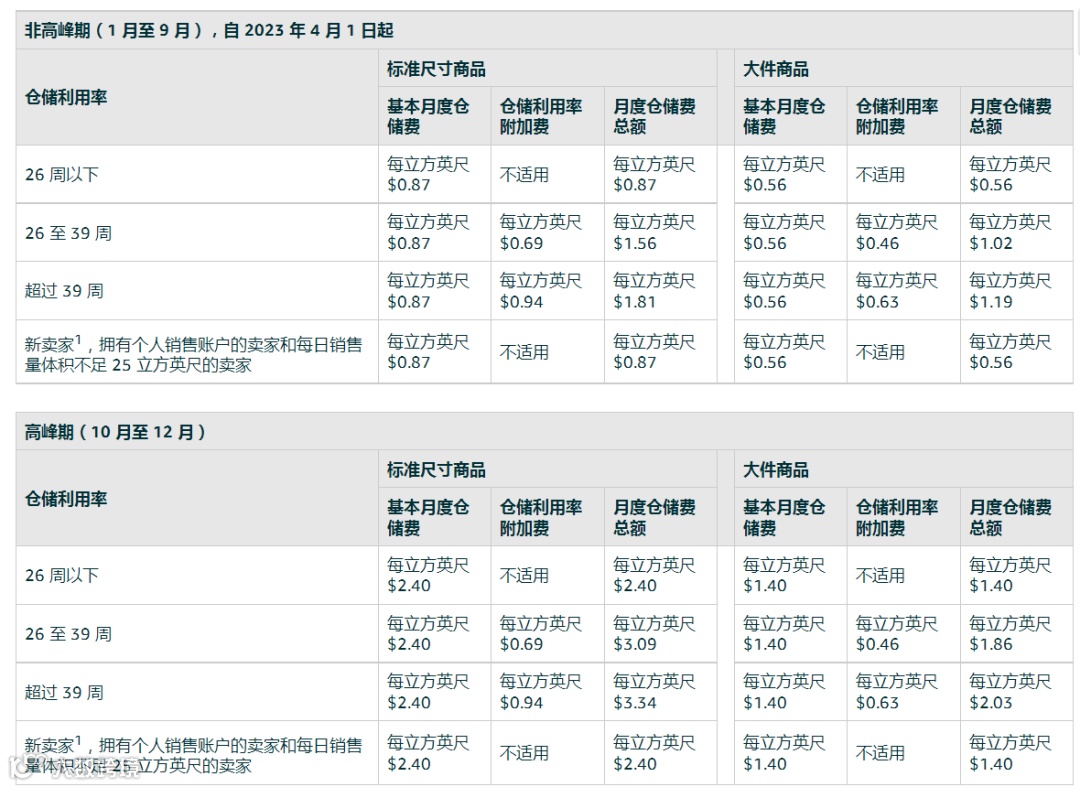Select off-peak table's "26 周以下" row label
This screenshot has width=1080, height=787.
click(x=62, y=174)
